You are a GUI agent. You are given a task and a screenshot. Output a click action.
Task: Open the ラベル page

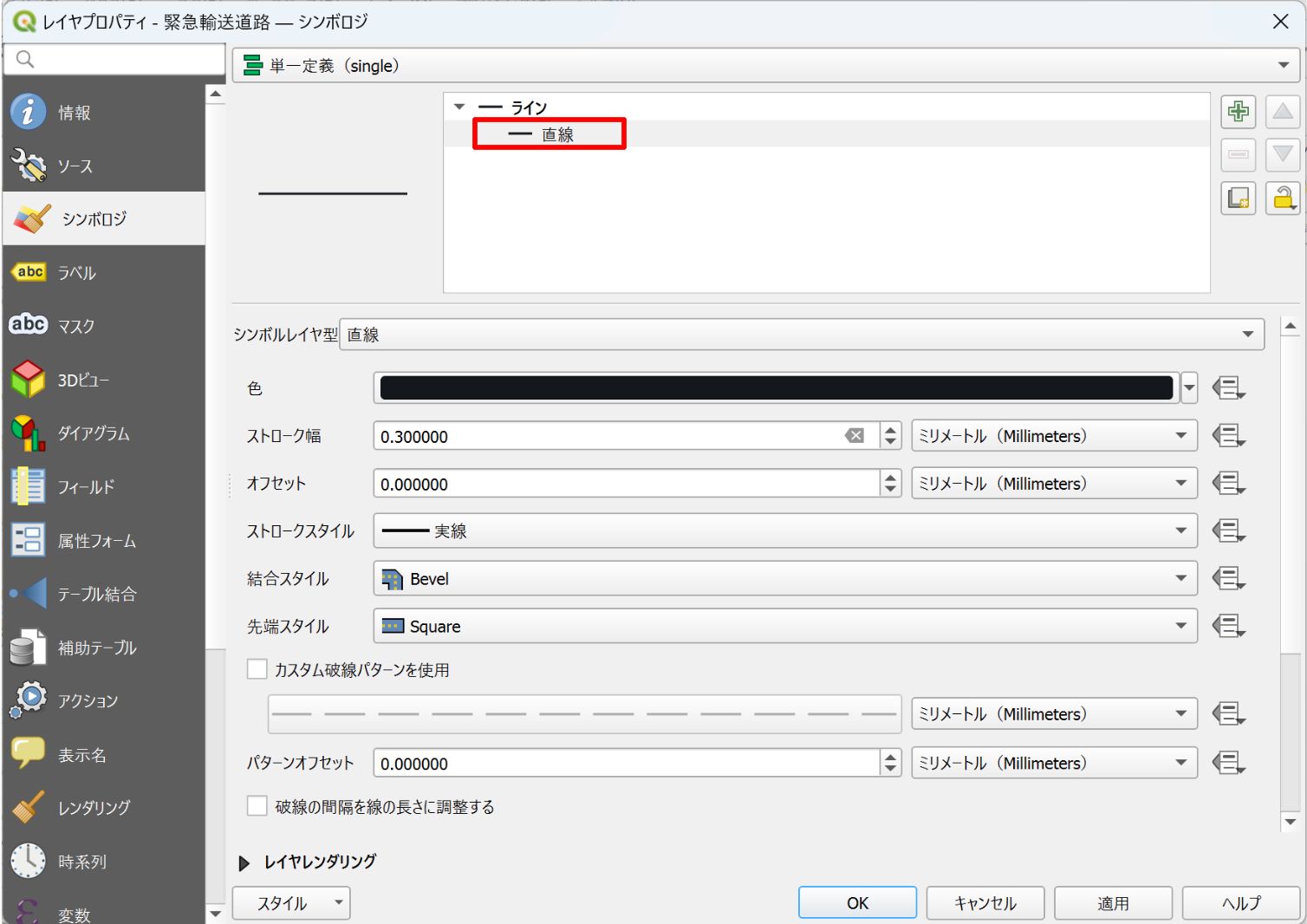click(104, 272)
